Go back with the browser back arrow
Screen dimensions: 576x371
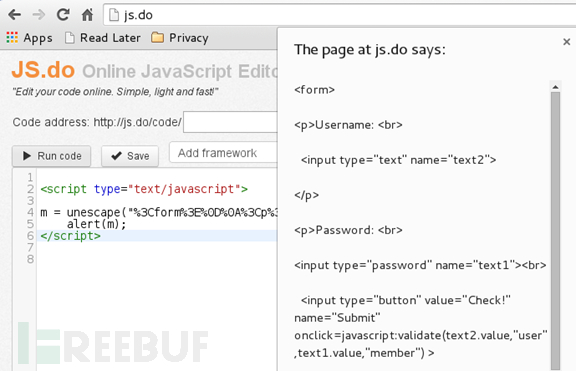(x=14, y=15)
